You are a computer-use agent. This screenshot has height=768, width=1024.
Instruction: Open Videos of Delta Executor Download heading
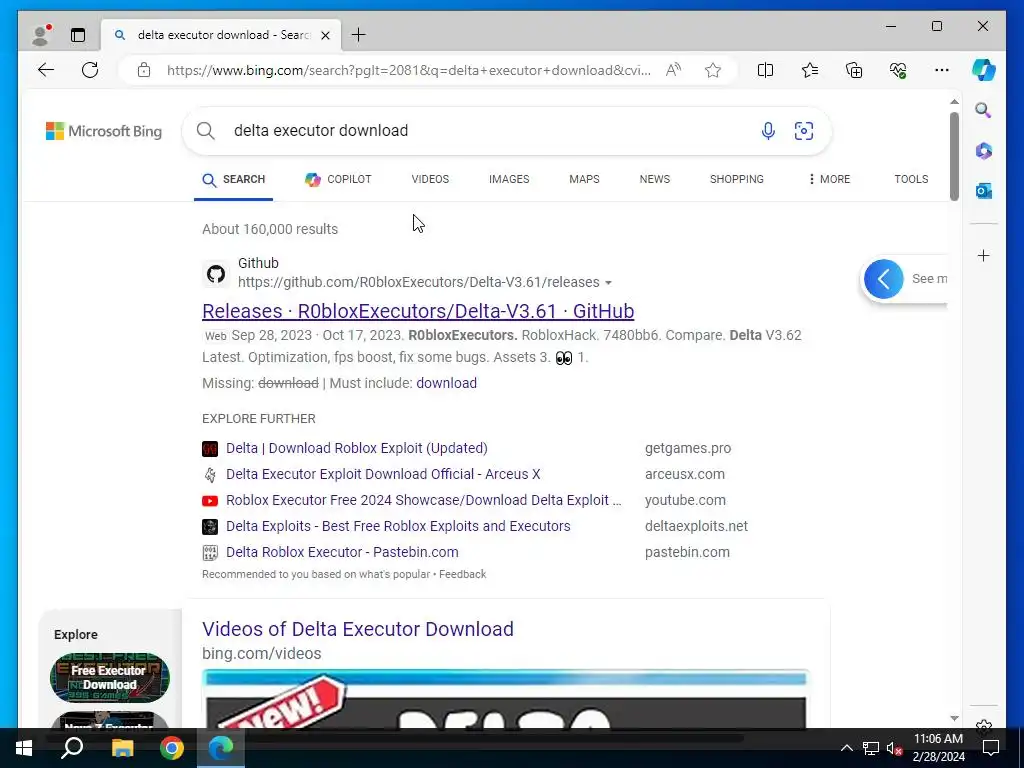[357, 630]
